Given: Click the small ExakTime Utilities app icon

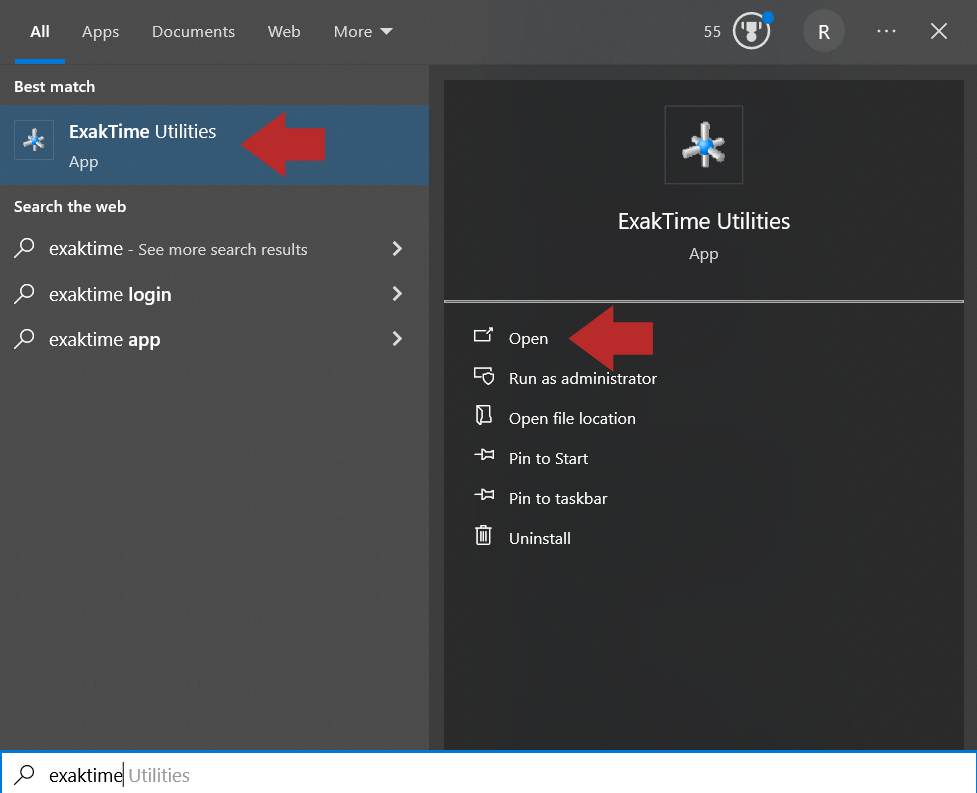Looking at the screenshot, I should point(34,140).
